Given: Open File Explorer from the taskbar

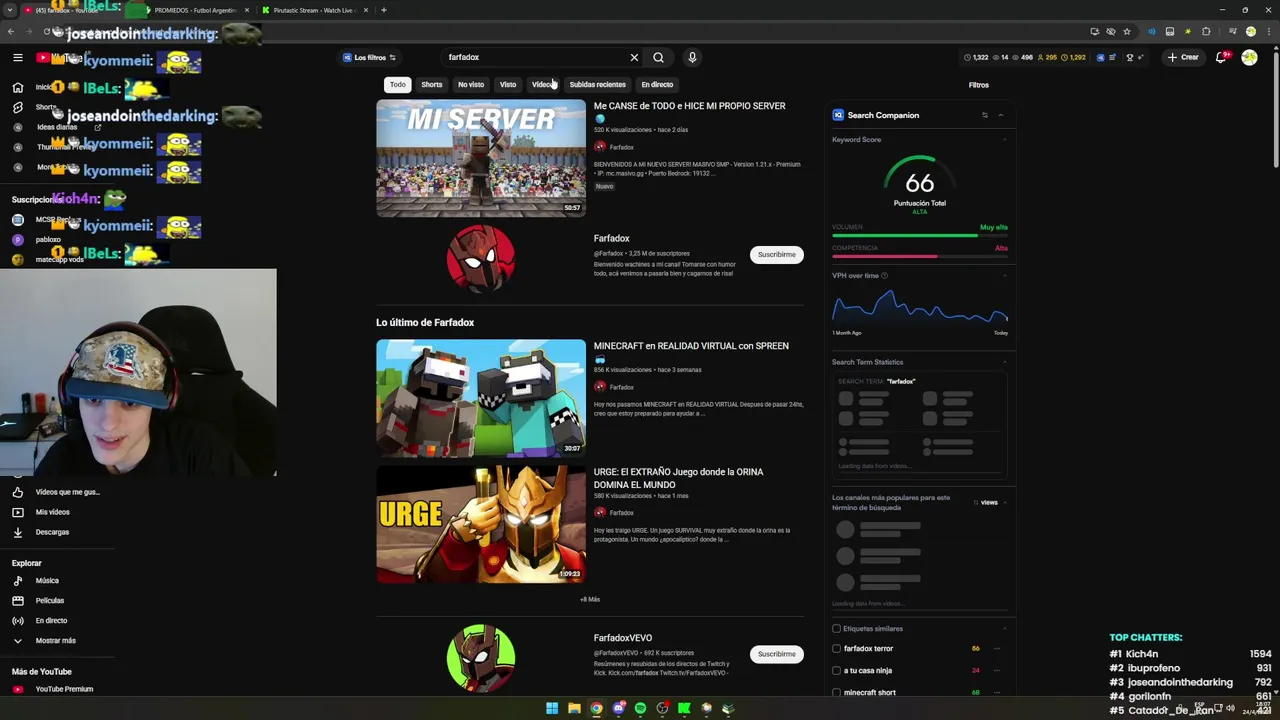Looking at the screenshot, I should click(574, 708).
